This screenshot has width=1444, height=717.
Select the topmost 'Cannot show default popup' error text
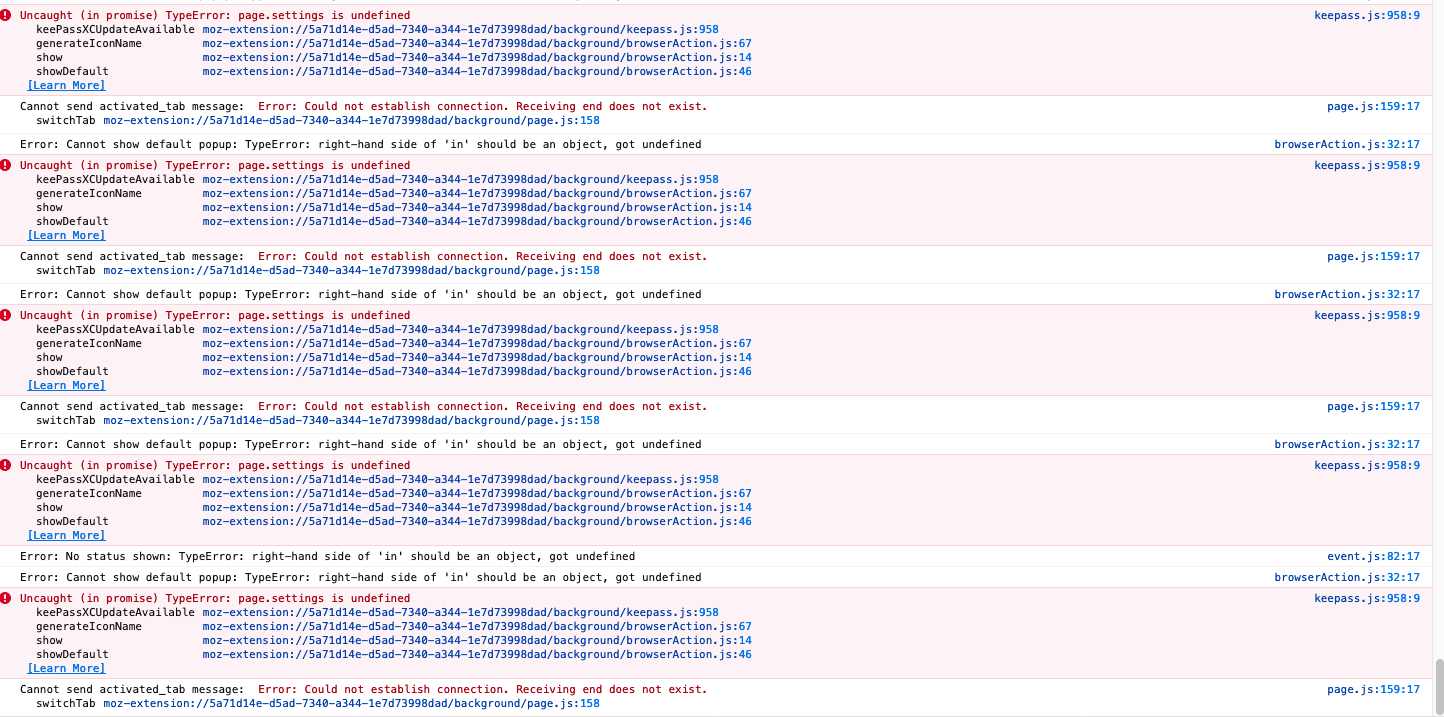tap(360, 144)
